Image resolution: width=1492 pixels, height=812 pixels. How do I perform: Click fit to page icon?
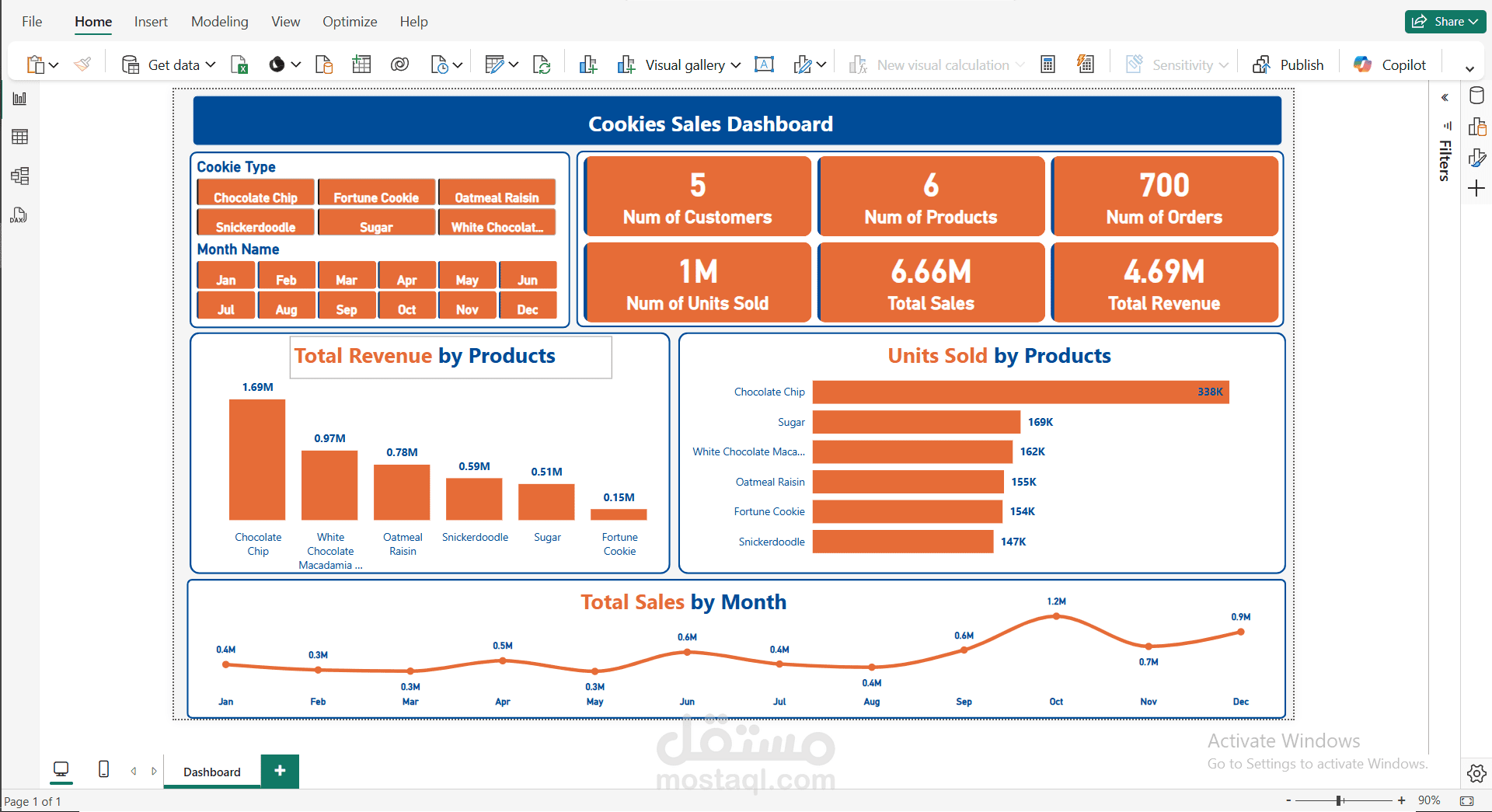pyautogui.click(x=1467, y=800)
